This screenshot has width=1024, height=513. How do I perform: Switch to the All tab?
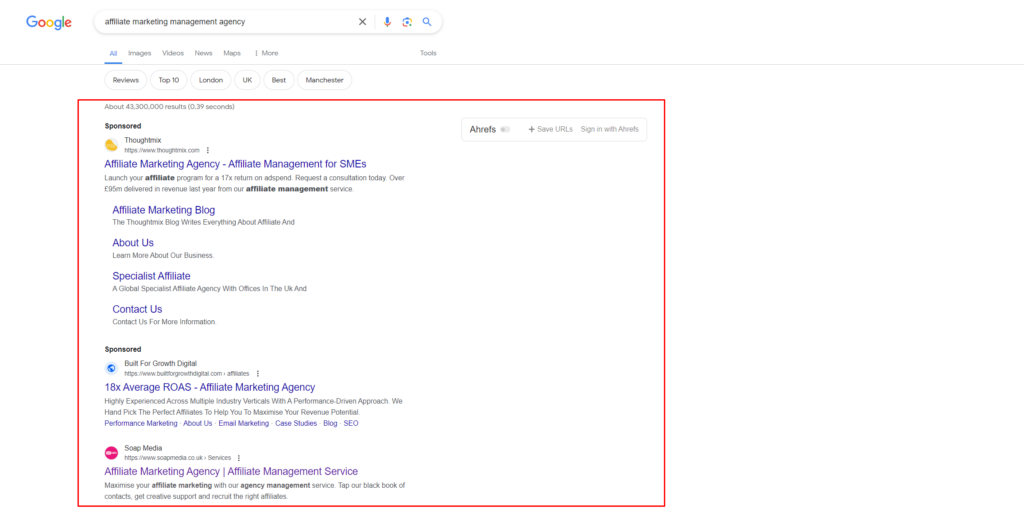(x=113, y=53)
